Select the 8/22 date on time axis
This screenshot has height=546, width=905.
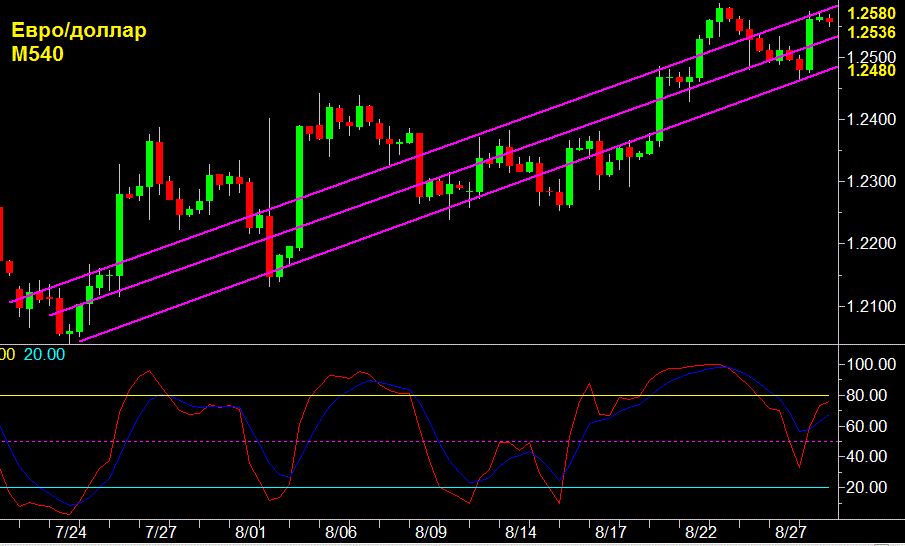(x=701, y=532)
